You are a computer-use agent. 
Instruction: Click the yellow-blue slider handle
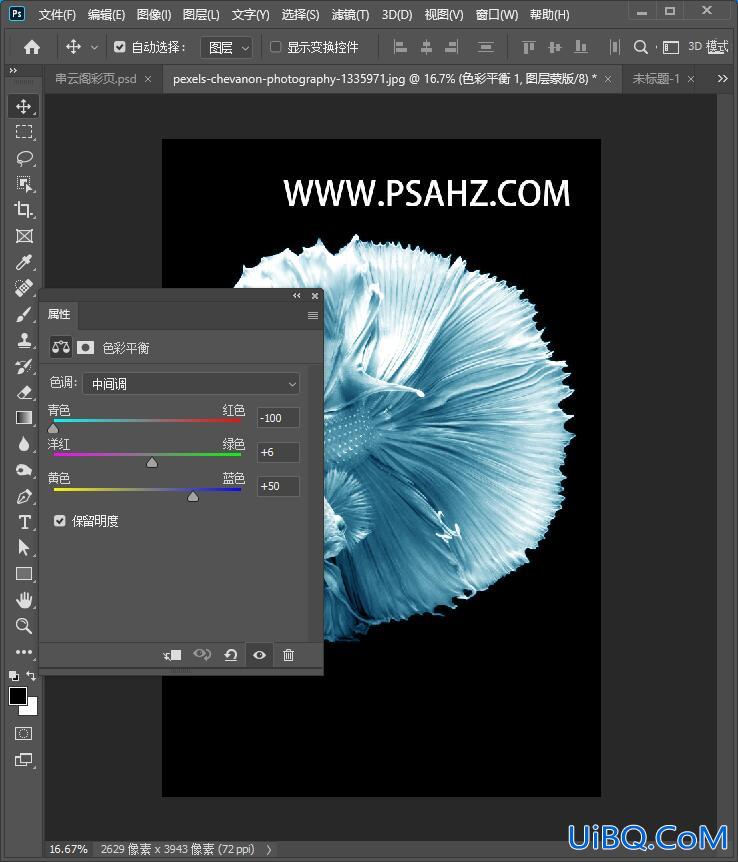pyautogui.click(x=192, y=496)
